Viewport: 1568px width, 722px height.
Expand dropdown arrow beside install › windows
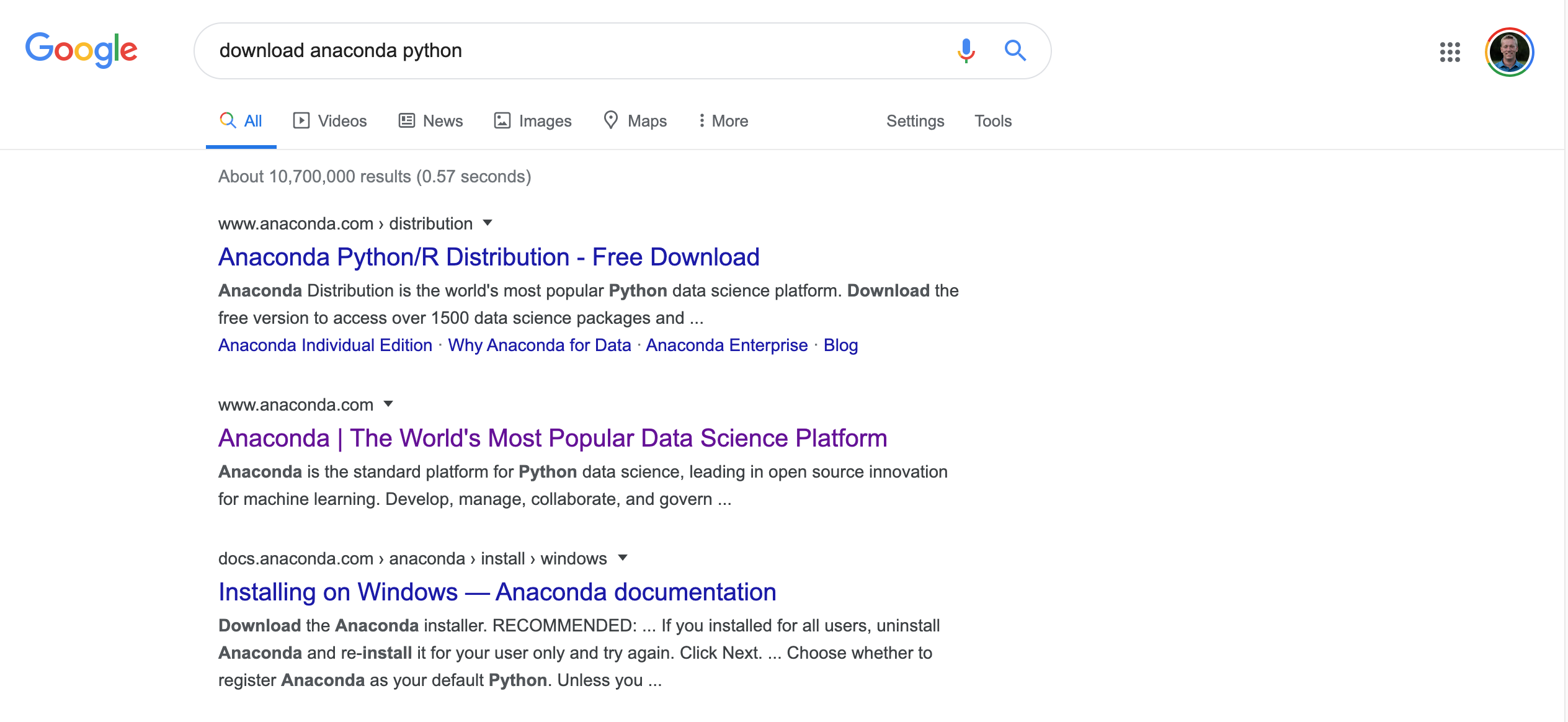point(623,558)
